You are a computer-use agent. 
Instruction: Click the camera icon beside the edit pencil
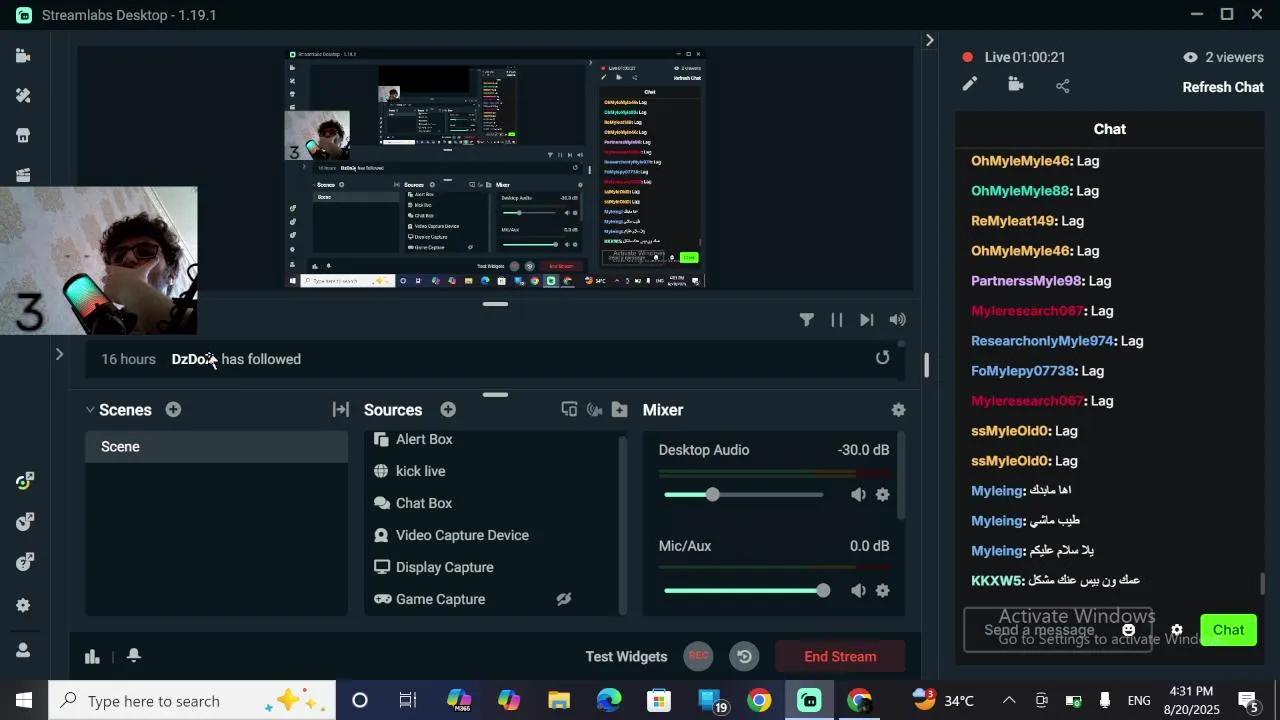coord(1016,85)
